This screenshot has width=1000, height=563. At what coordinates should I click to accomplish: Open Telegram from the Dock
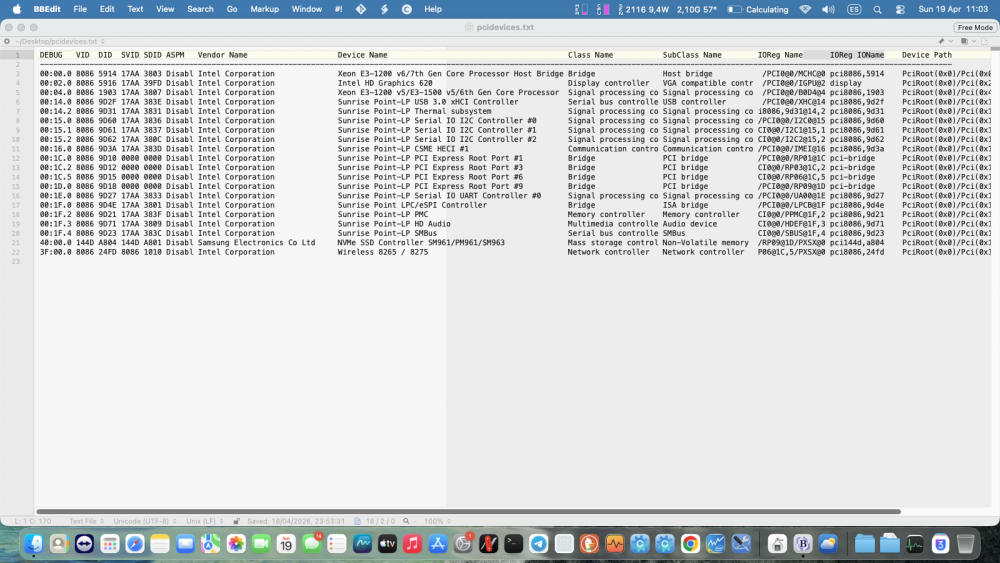[x=539, y=544]
